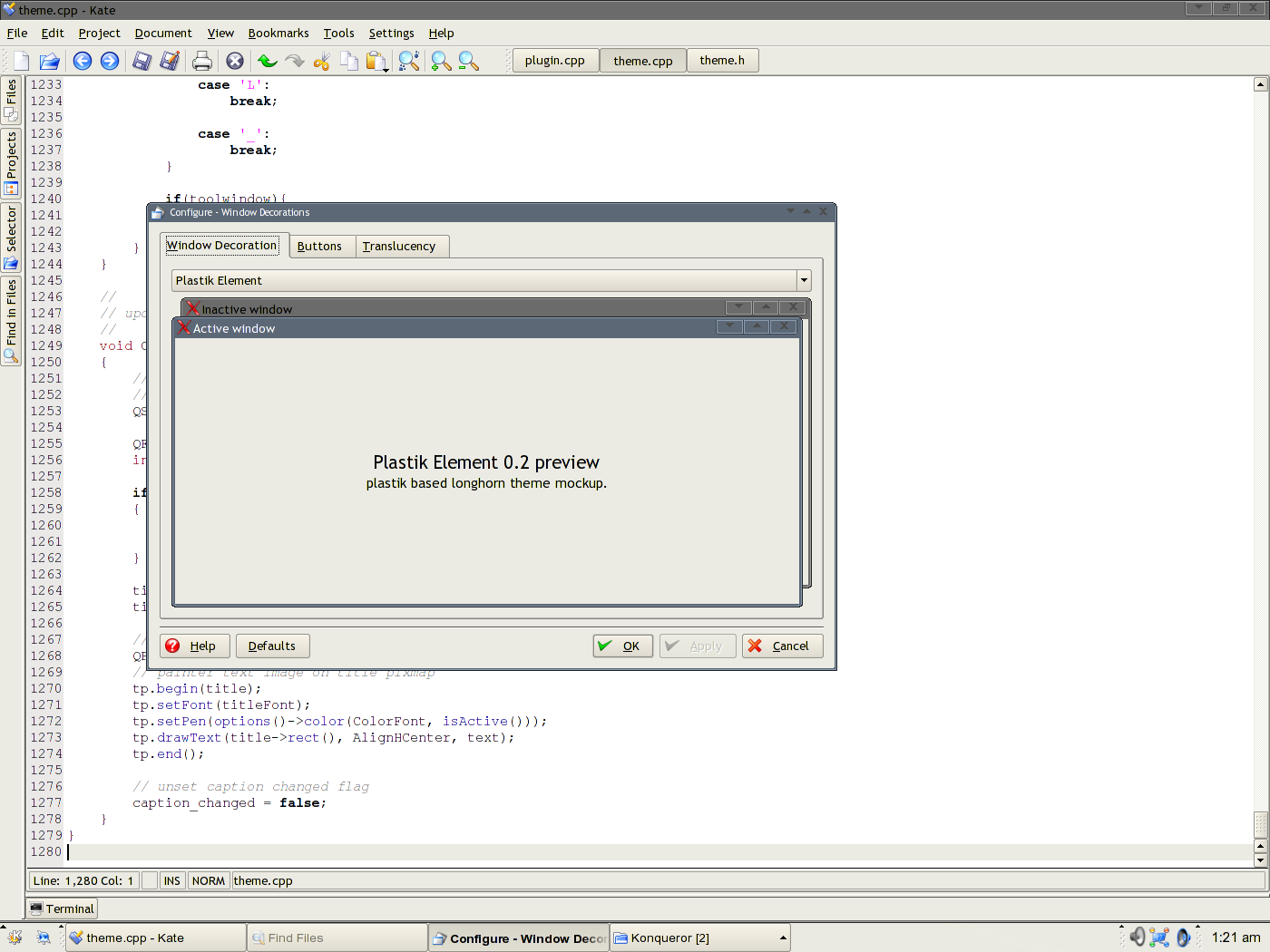Zoom in with the plus magnifier
This screenshot has height=952, width=1270.
(442, 61)
